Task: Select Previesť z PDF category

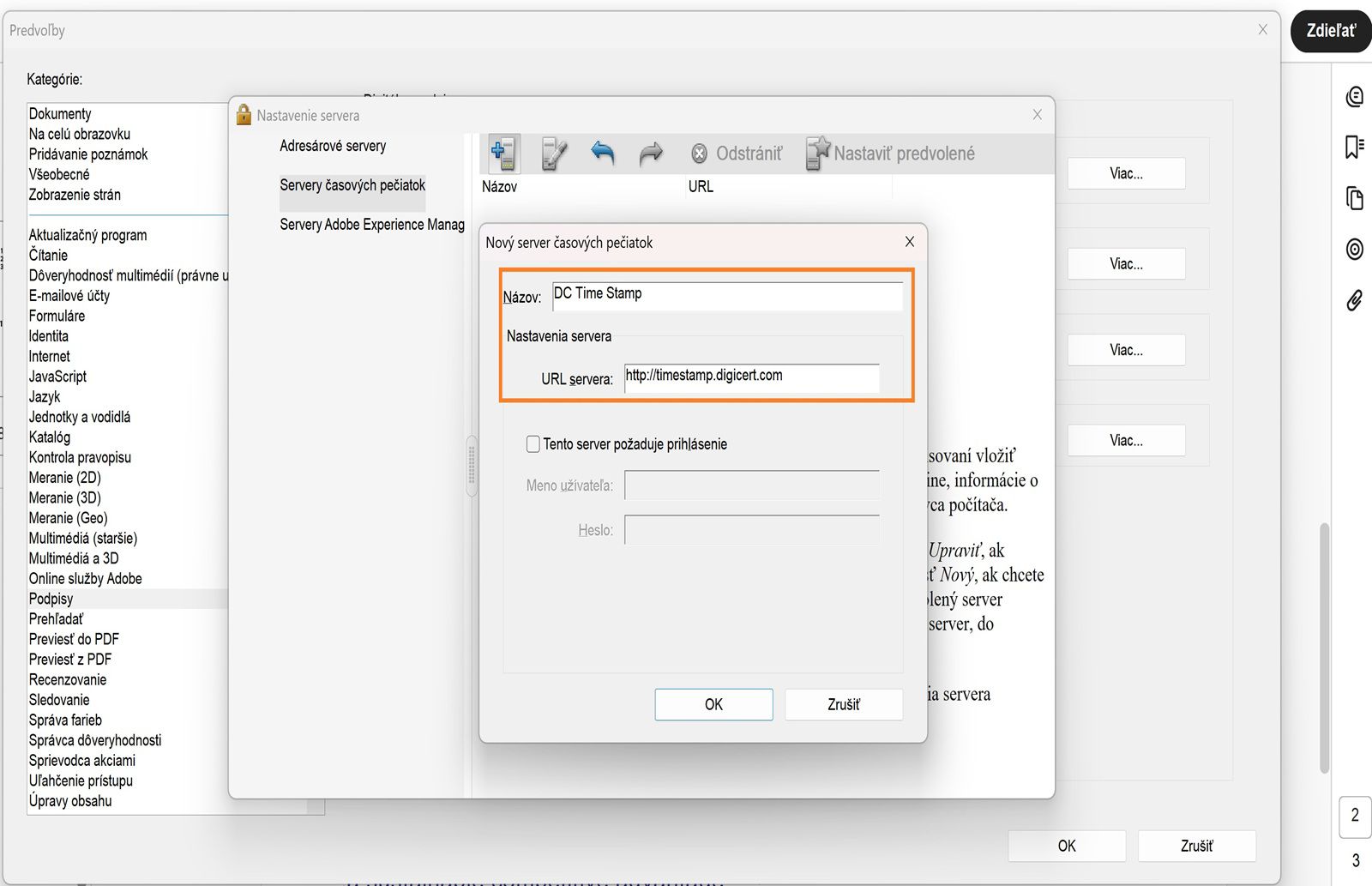Action: point(70,660)
